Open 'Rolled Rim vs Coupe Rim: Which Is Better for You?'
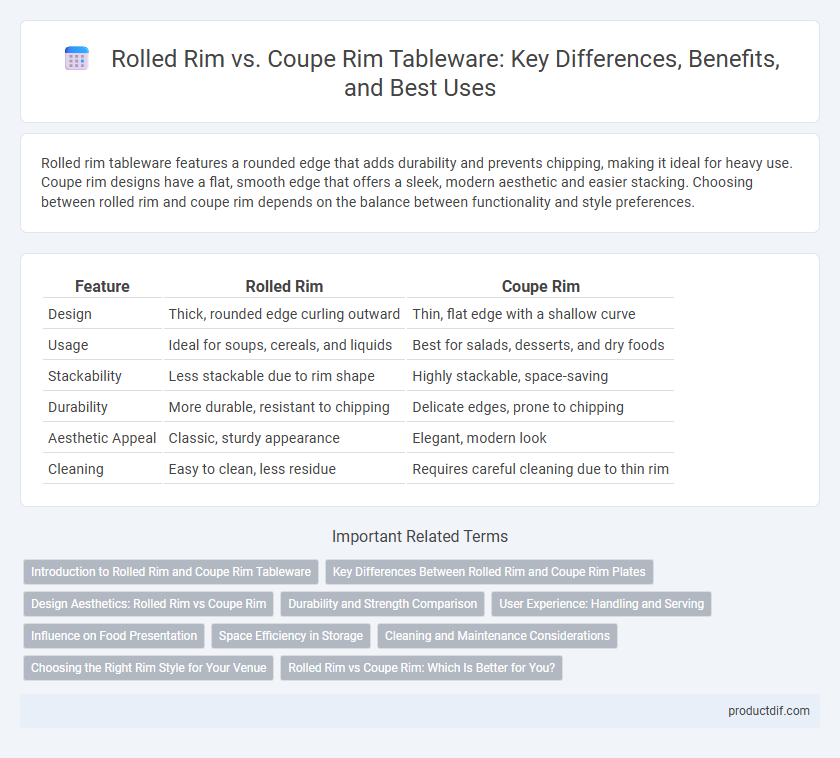Image resolution: width=840 pixels, height=758 pixels. click(x=422, y=668)
